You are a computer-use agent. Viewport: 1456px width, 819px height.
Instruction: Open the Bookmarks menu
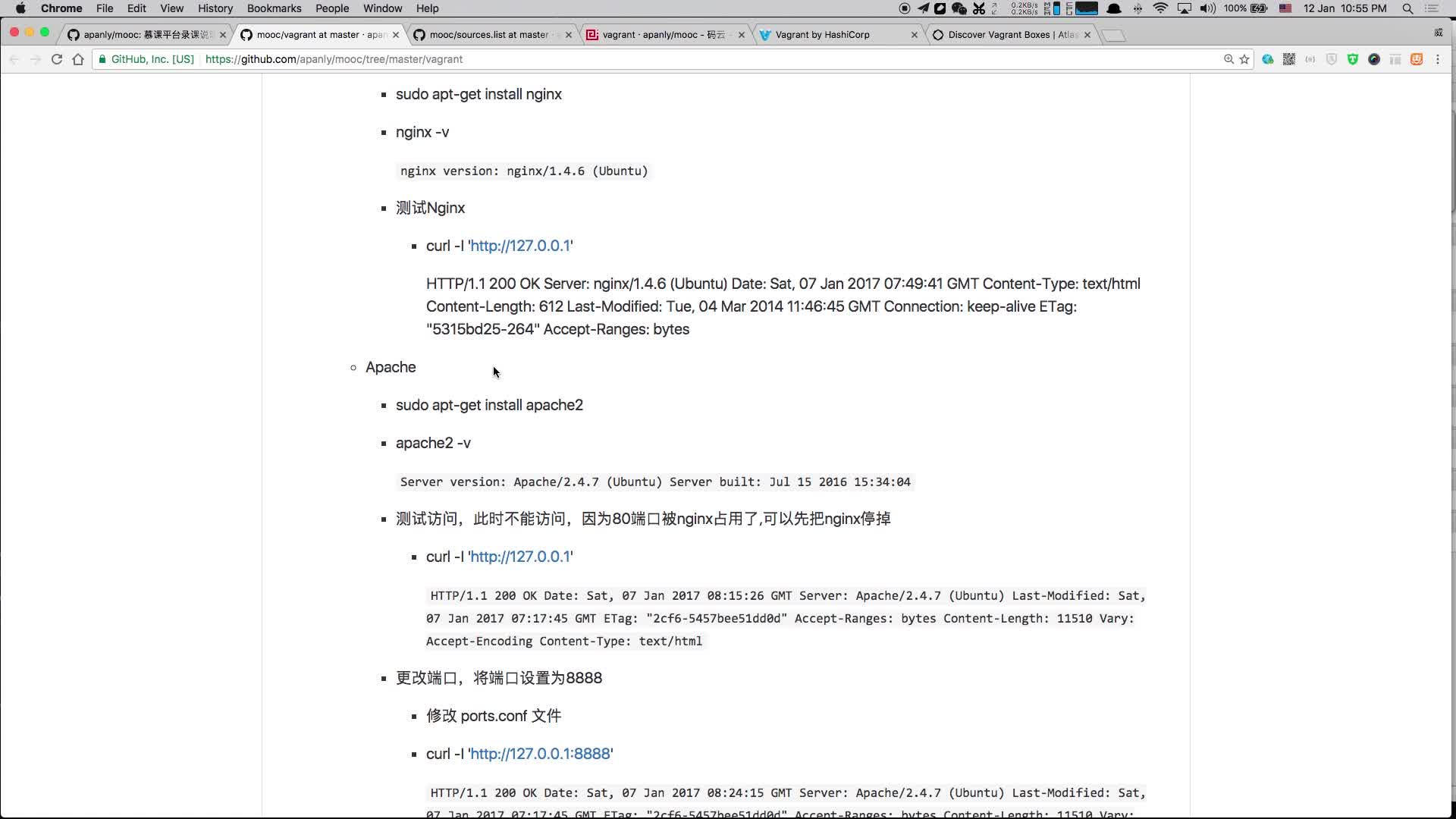[x=274, y=8]
